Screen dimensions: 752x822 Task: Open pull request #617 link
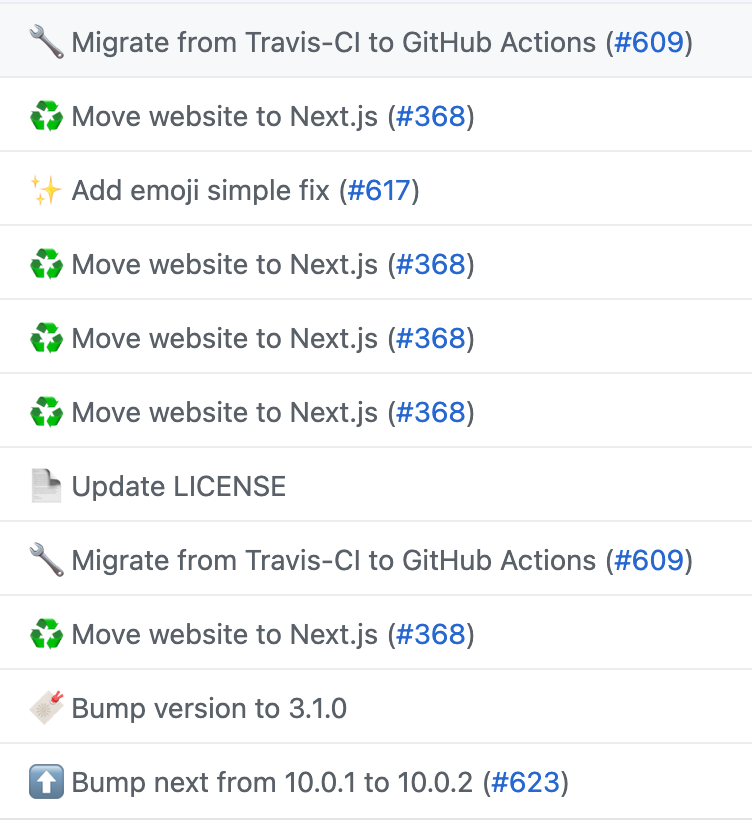point(379,190)
